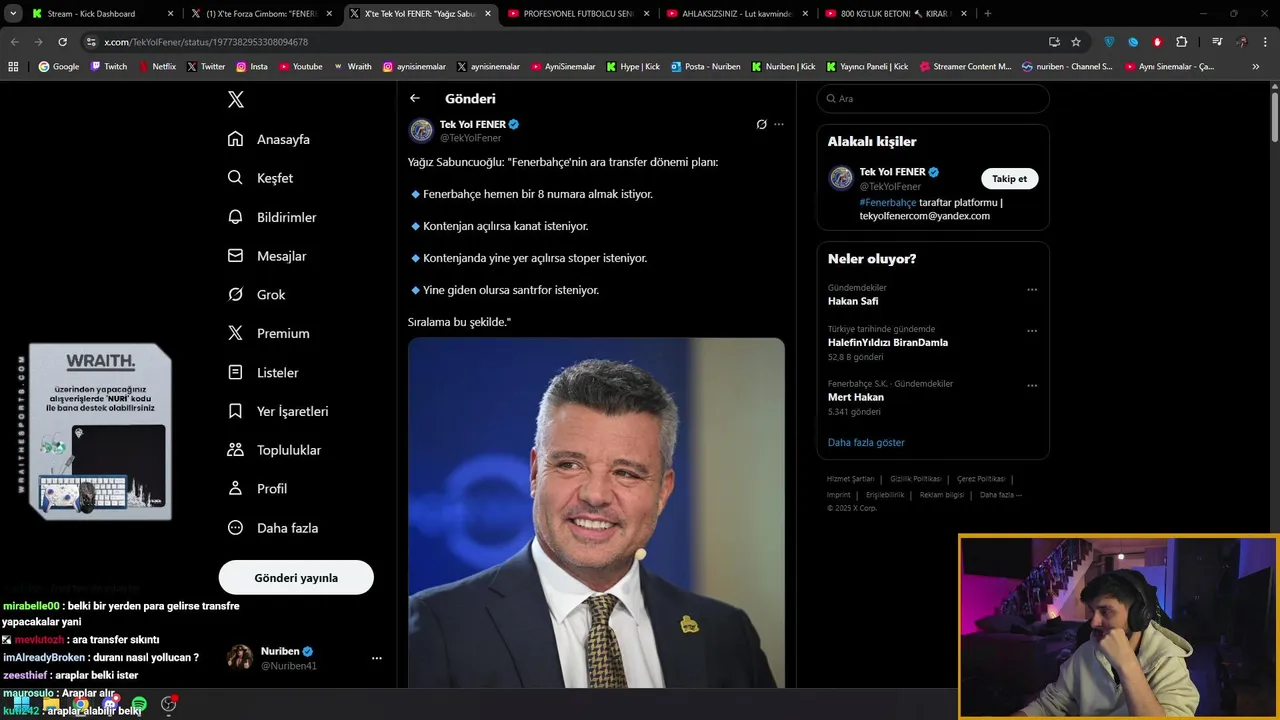Click the Ara search field
This screenshot has width=1280, height=720.
(x=933, y=99)
